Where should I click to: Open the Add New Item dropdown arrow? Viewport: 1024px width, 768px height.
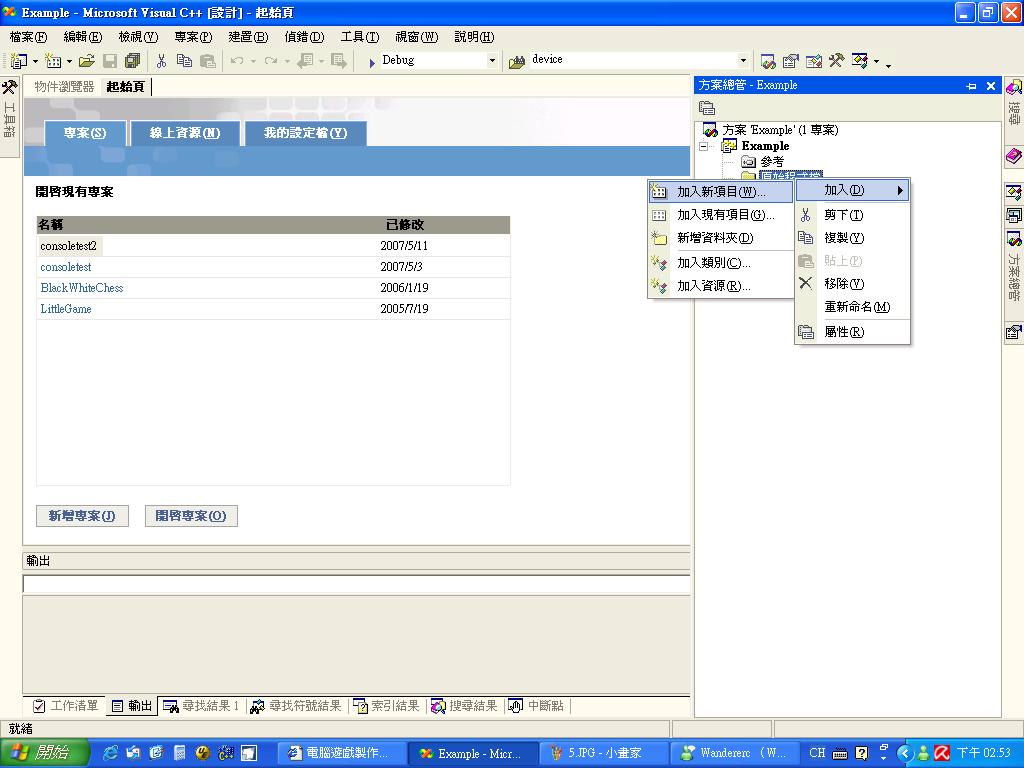69,61
